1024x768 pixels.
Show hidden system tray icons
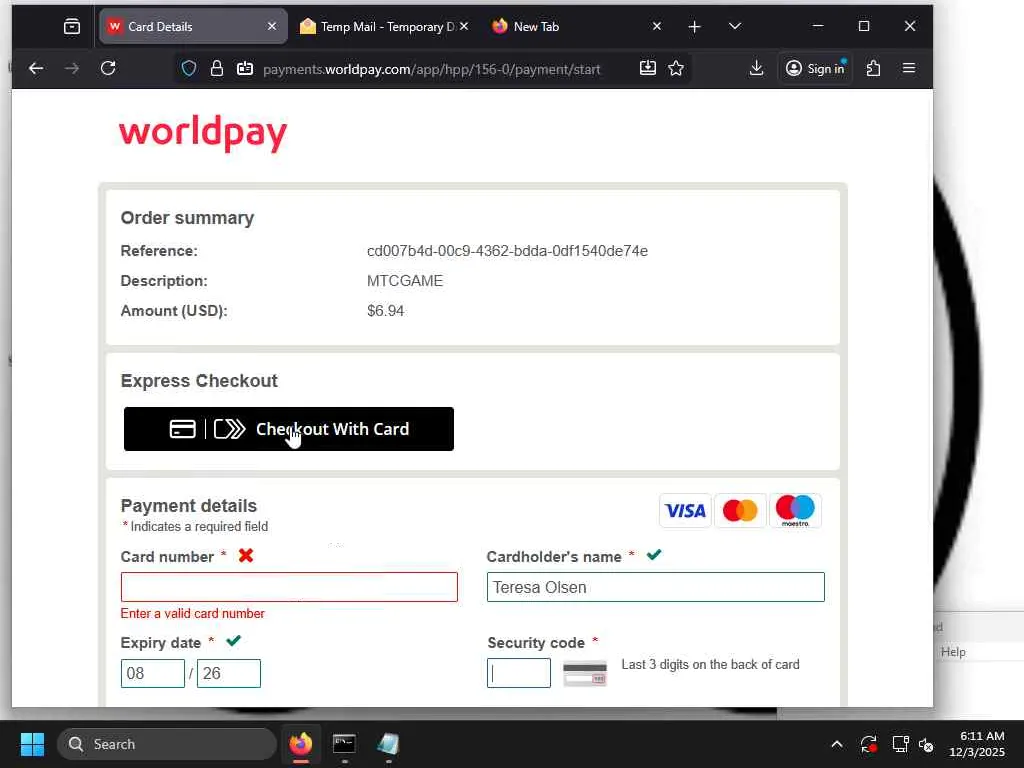point(837,744)
